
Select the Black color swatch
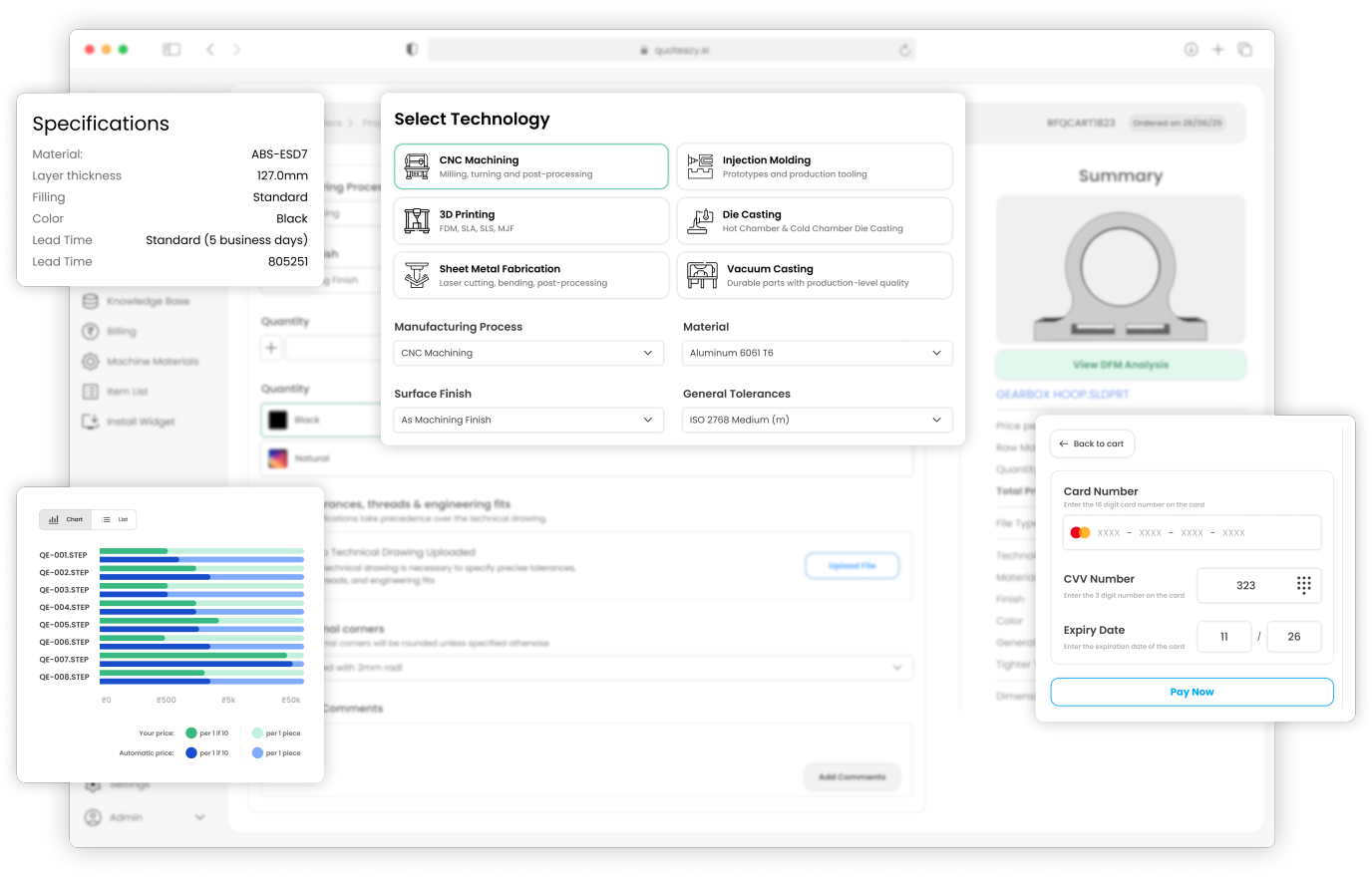click(278, 420)
